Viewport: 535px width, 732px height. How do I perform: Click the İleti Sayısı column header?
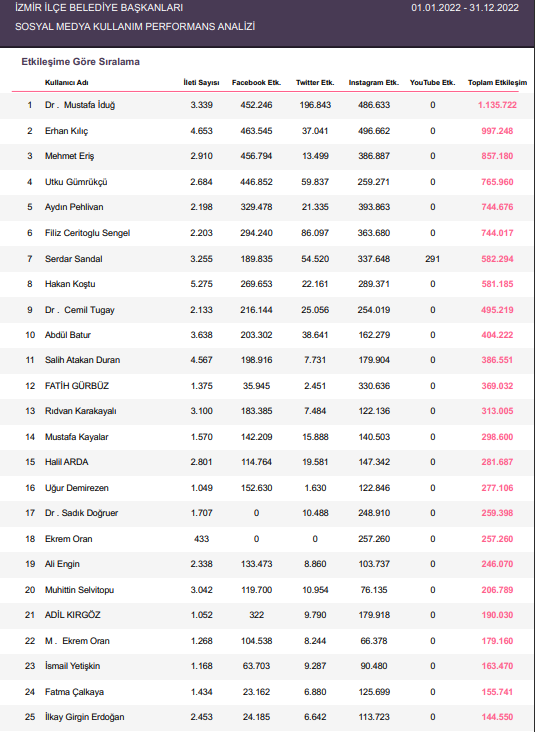click(x=201, y=83)
